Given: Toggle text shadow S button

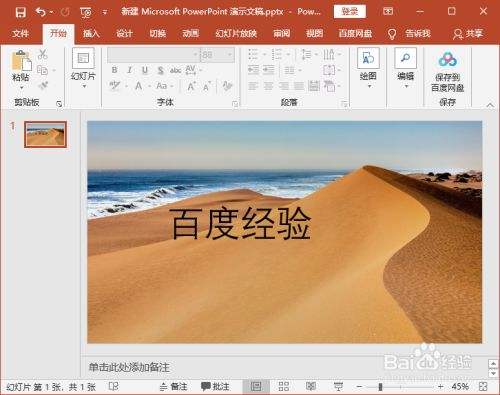Looking at the screenshot, I should 161,70.
